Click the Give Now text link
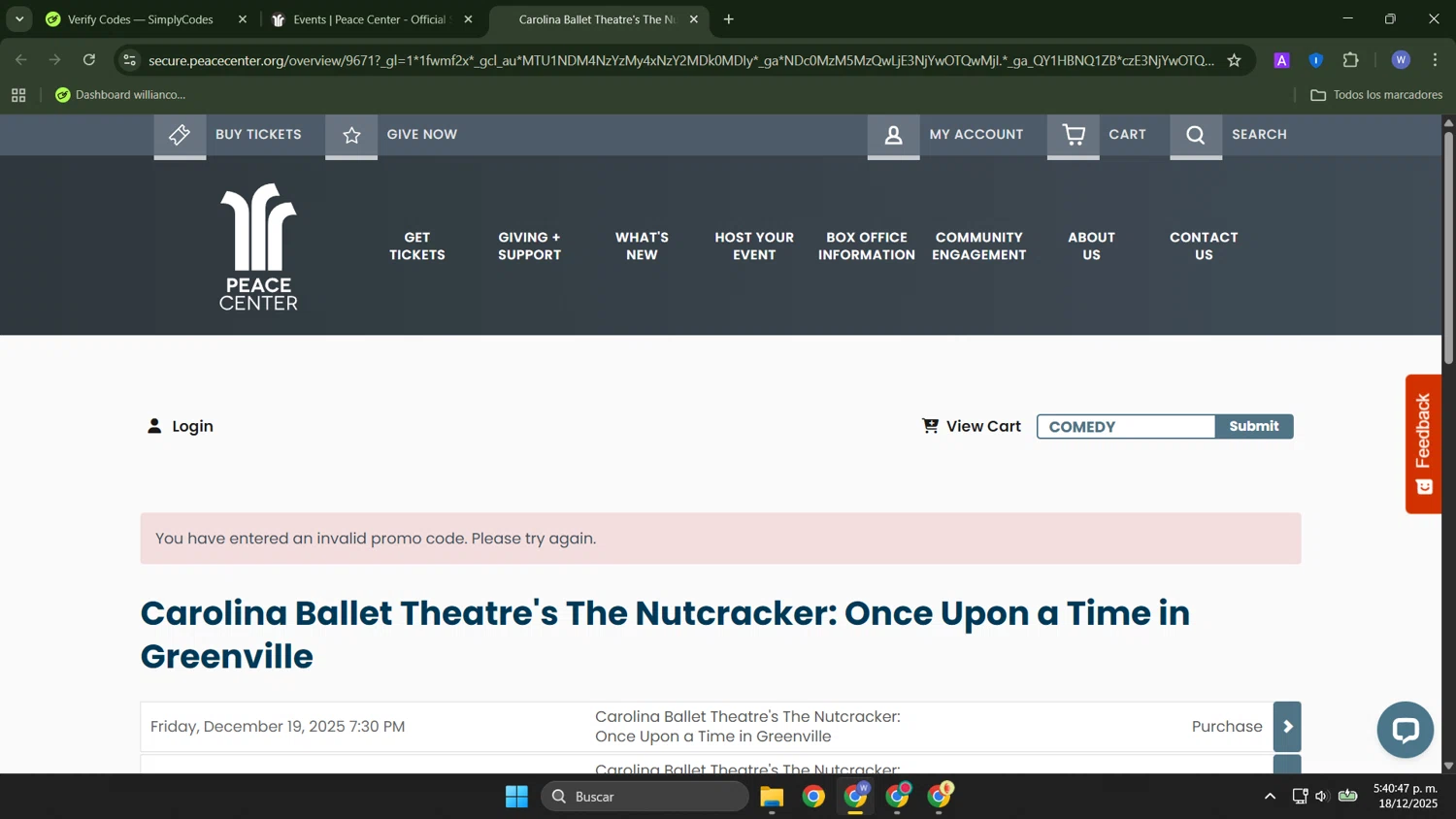1456x819 pixels. click(421, 135)
